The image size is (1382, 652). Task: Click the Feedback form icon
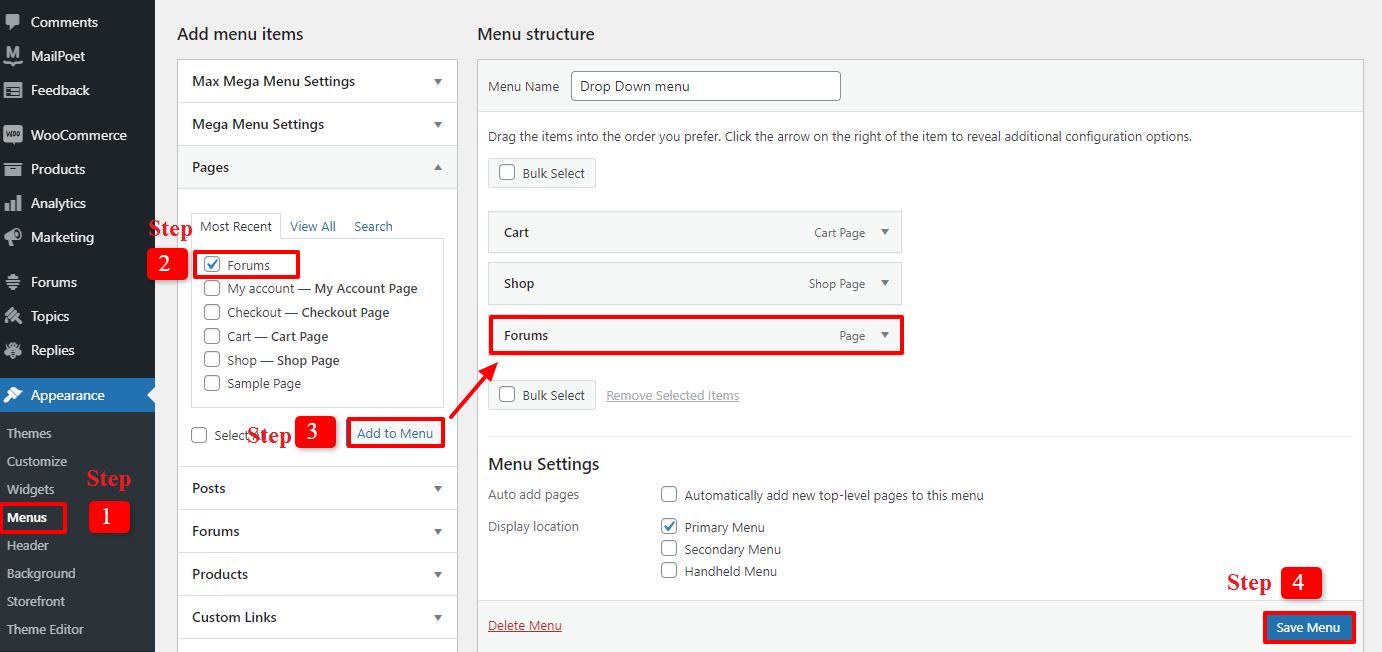[13, 90]
